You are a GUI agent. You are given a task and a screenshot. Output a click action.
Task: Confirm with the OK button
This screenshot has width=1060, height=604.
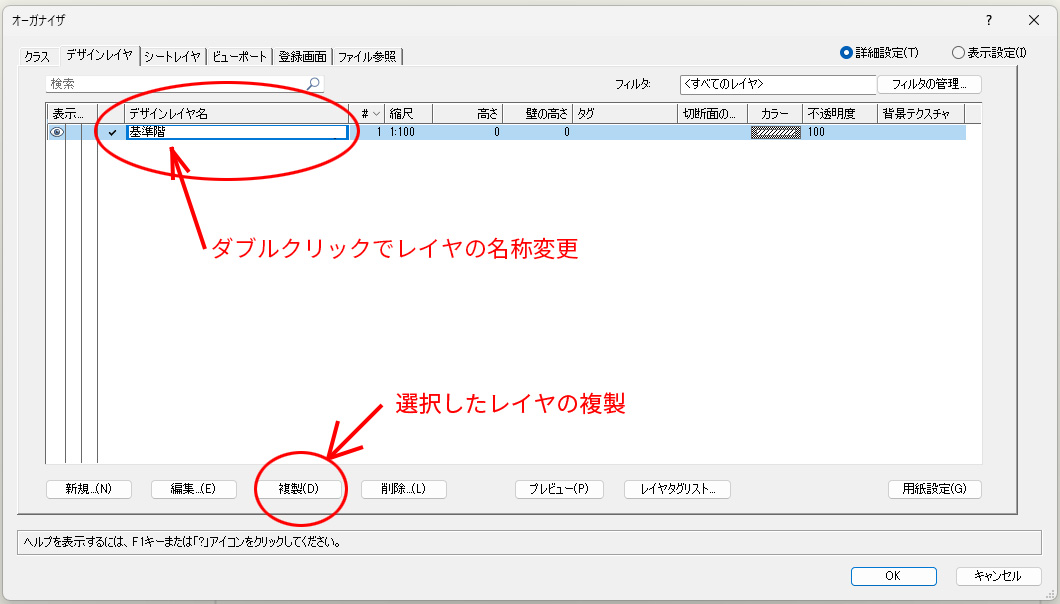[x=893, y=576]
